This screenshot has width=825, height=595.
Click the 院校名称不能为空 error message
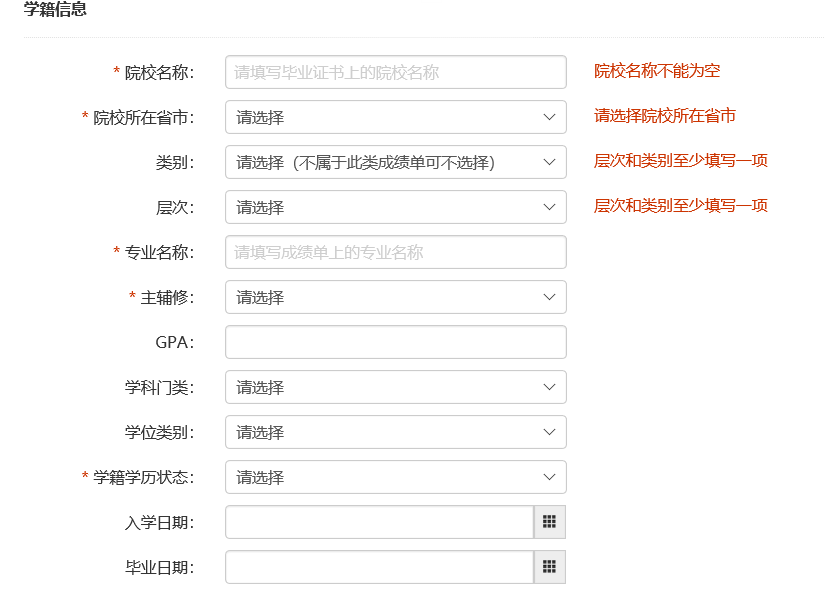(x=657, y=71)
